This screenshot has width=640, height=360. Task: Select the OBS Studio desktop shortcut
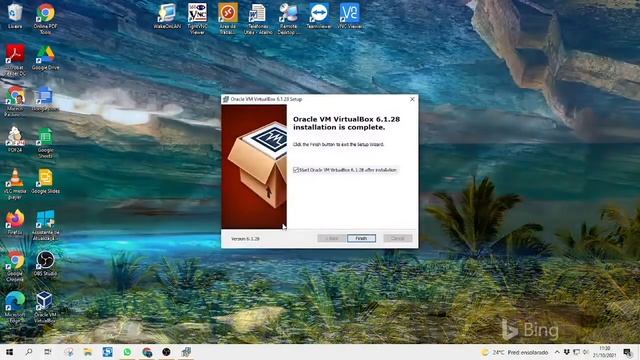pyautogui.click(x=45, y=264)
